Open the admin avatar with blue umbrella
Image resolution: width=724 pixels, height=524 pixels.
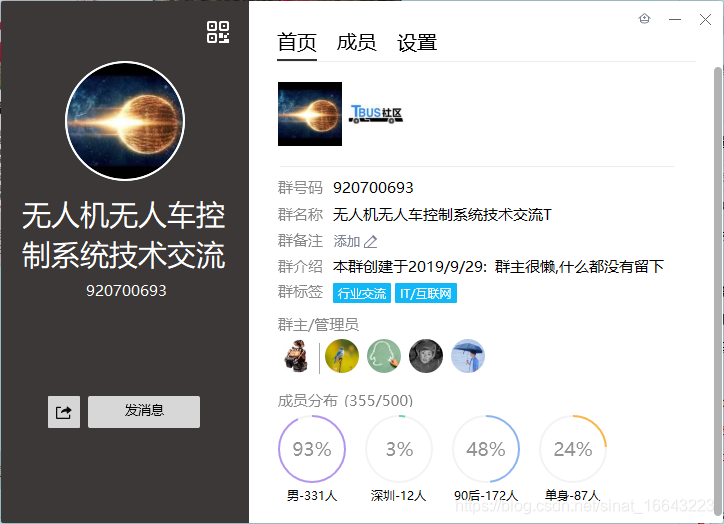468,356
